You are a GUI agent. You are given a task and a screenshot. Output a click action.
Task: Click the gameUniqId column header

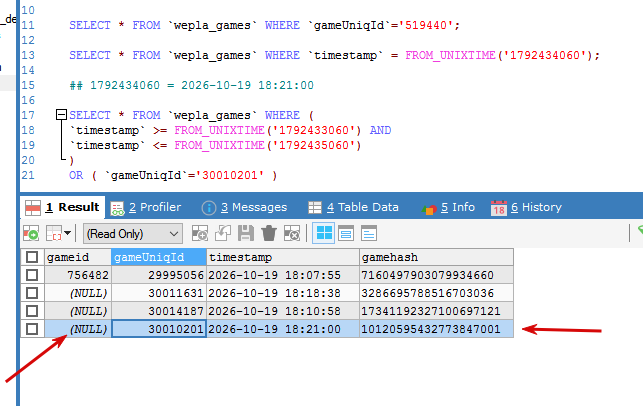tap(159, 257)
